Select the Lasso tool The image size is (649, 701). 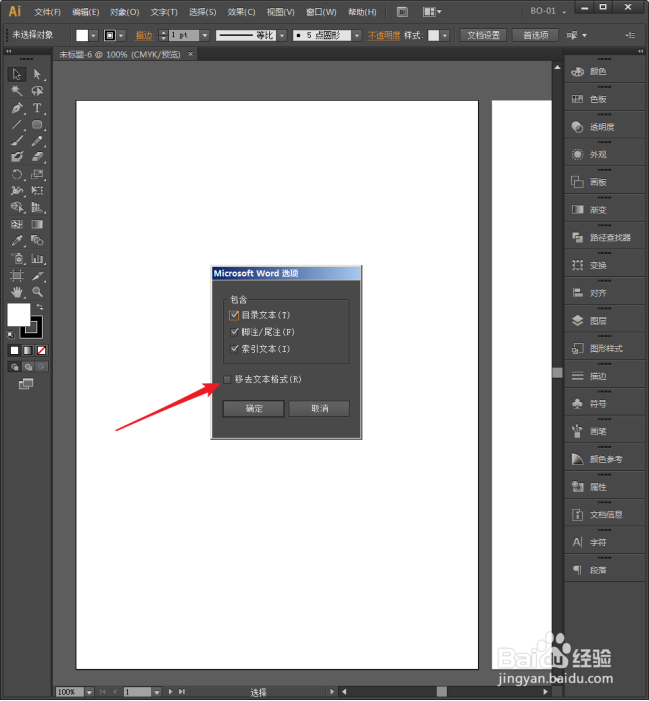click(x=37, y=91)
